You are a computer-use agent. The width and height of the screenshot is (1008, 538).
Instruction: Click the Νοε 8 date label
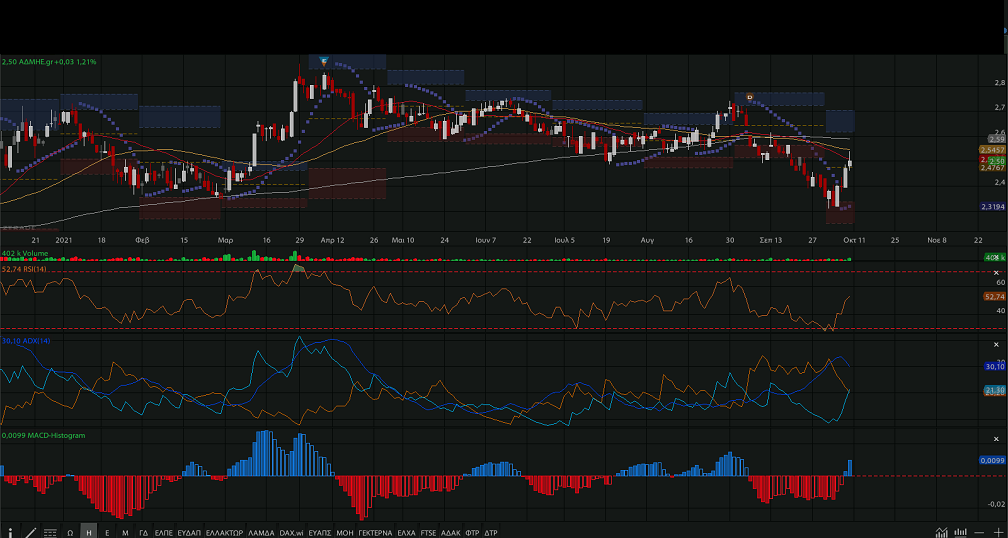click(x=937, y=240)
